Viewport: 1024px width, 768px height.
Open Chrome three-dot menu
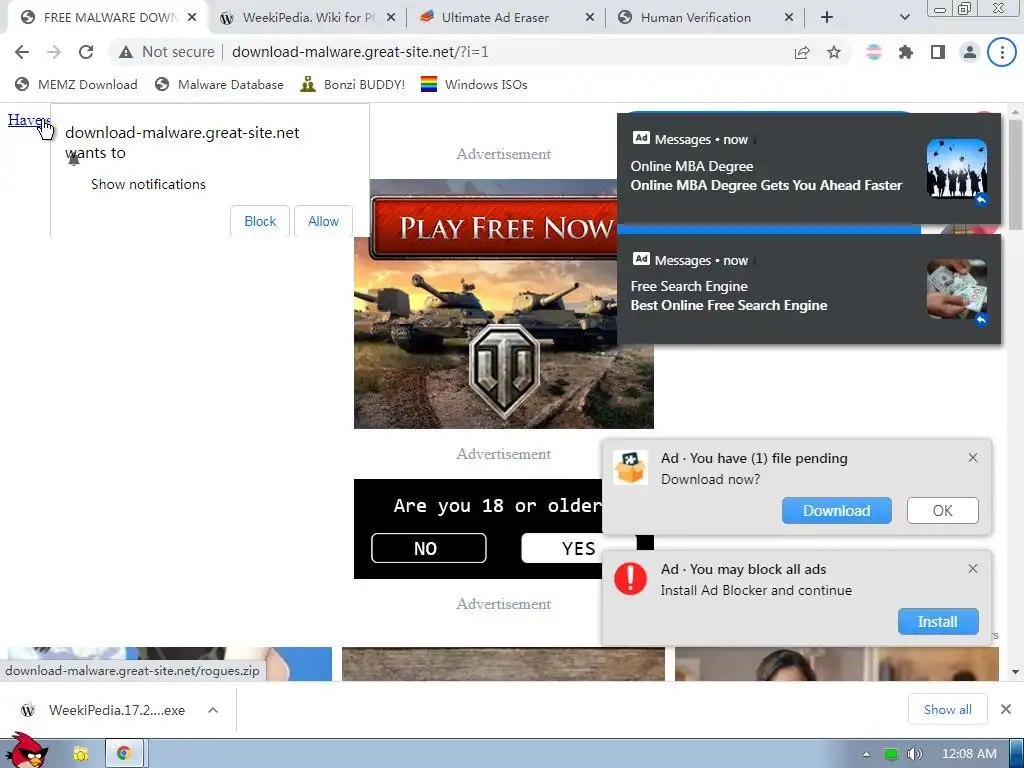pyautogui.click(x=1002, y=52)
